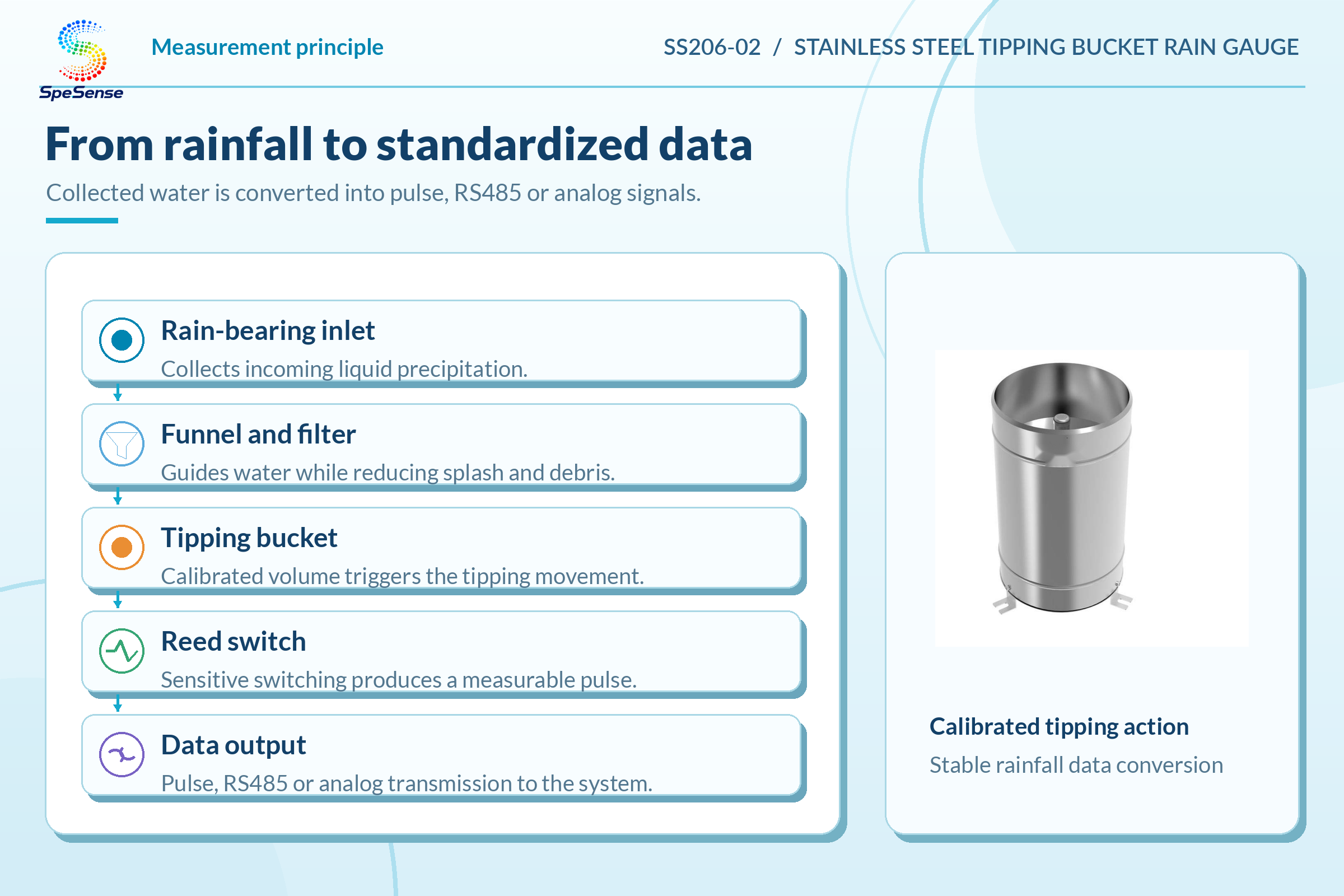Click the orange Tipping bucket icon

(122, 547)
